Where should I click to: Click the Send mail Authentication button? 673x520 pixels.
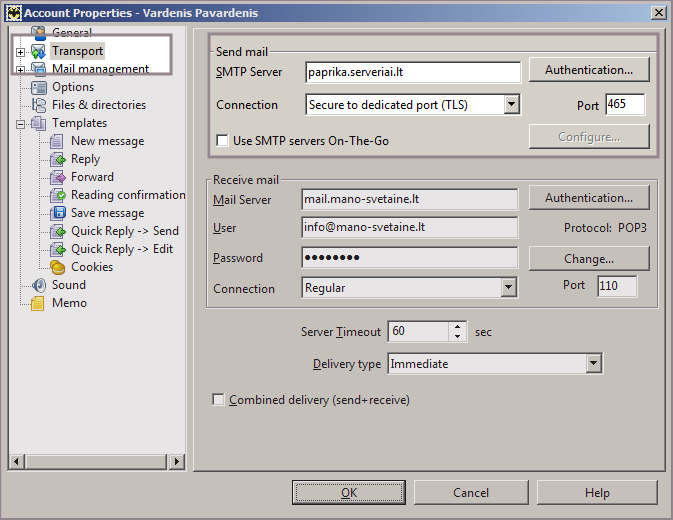588,70
